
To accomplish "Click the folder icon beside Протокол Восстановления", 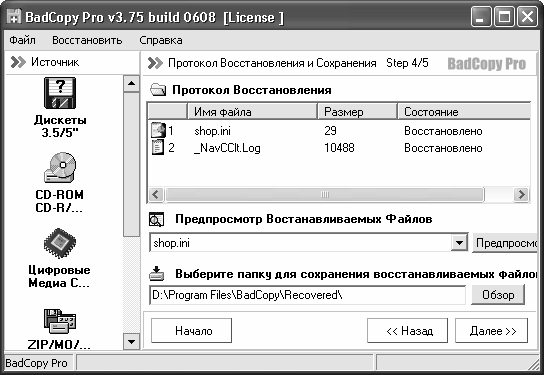I will click(158, 90).
